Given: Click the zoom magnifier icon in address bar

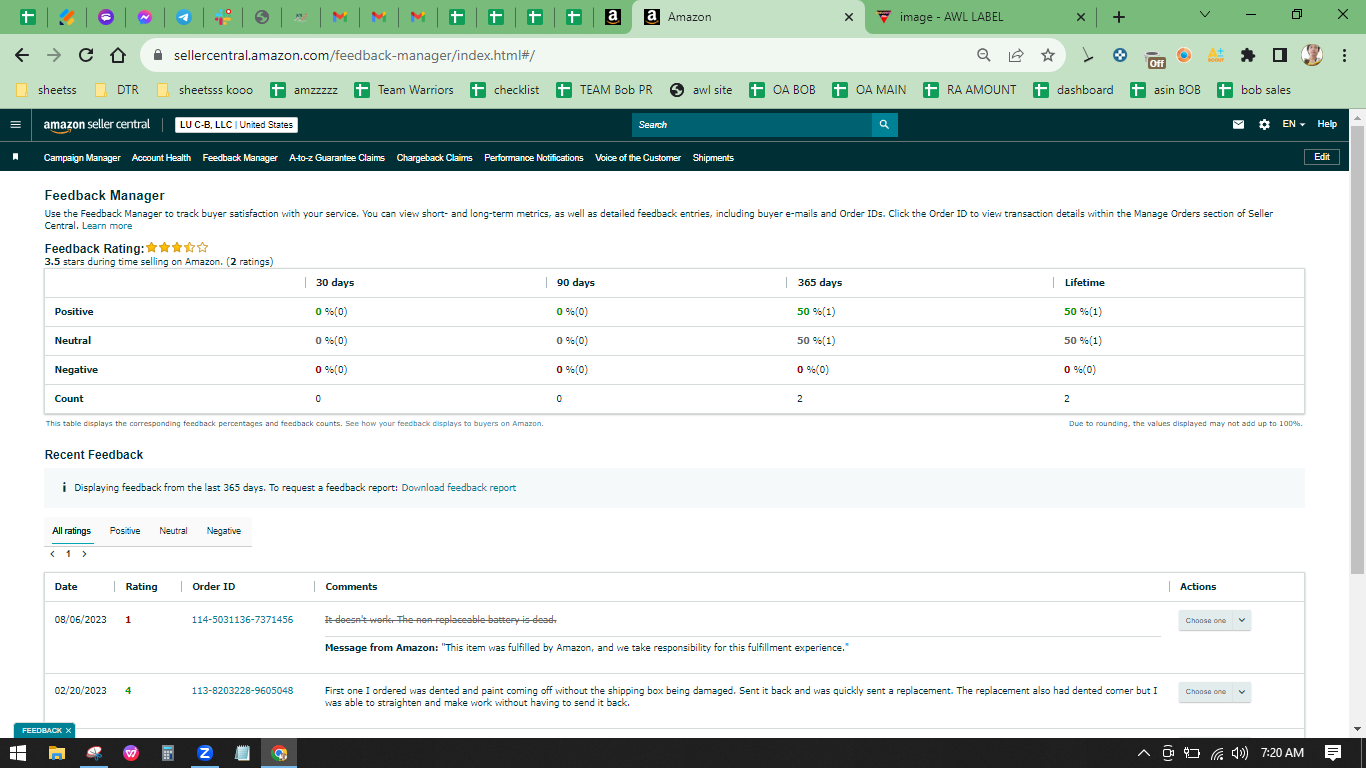Looking at the screenshot, I should tap(984, 56).
